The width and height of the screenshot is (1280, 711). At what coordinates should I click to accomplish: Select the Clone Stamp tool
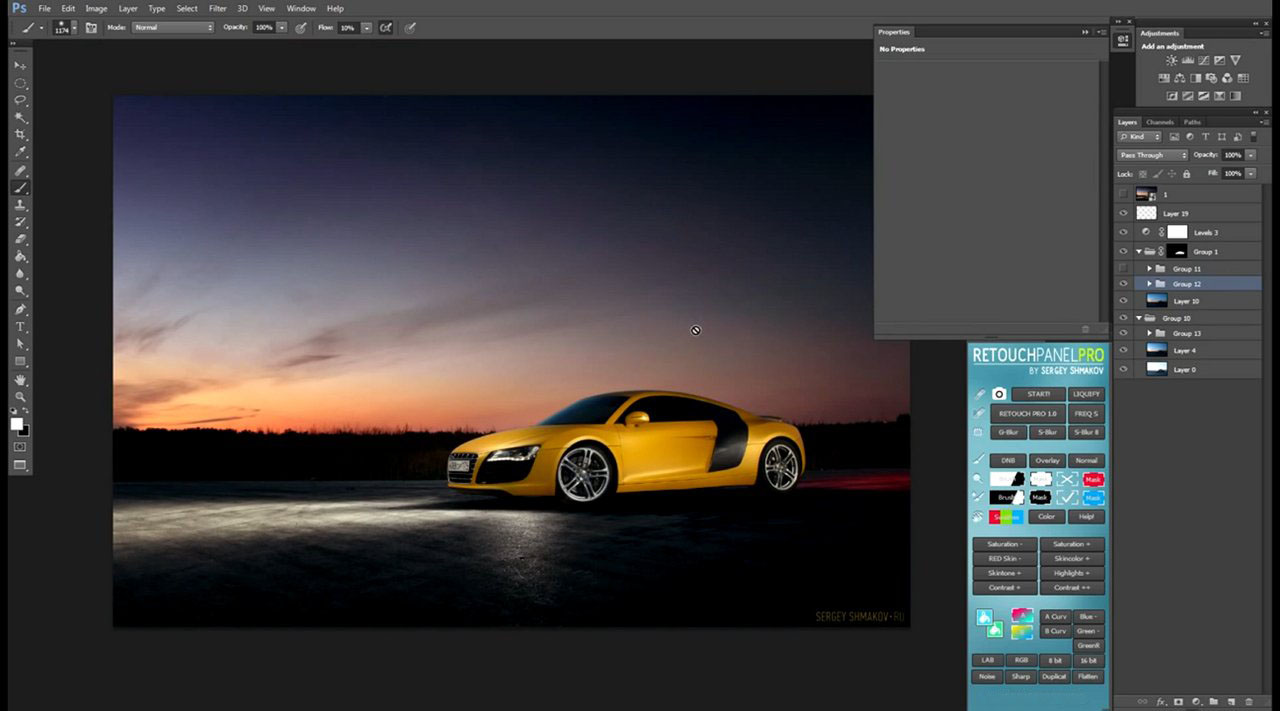point(20,204)
